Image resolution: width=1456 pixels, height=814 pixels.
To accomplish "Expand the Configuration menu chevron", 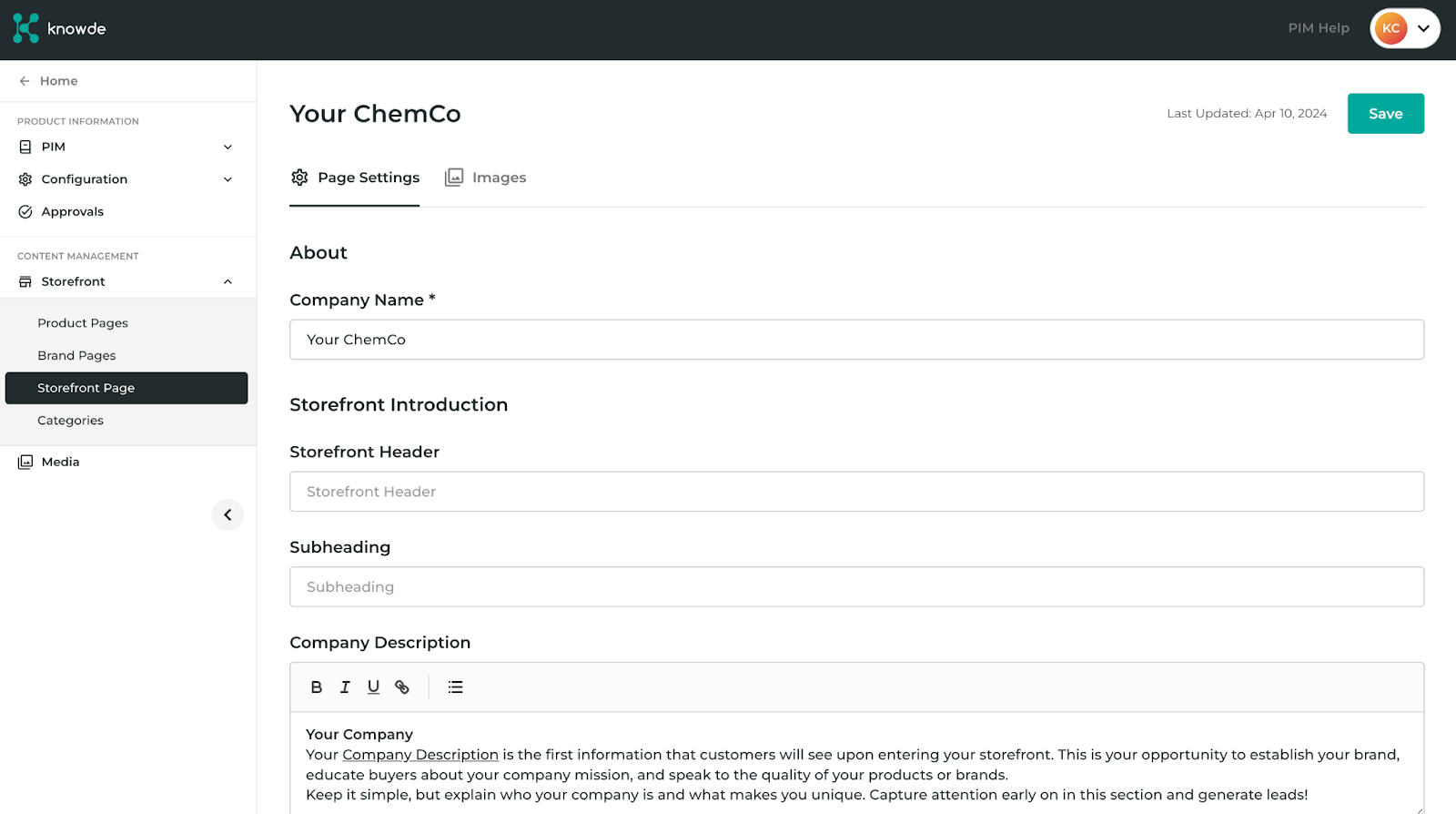I will tap(228, 179).
